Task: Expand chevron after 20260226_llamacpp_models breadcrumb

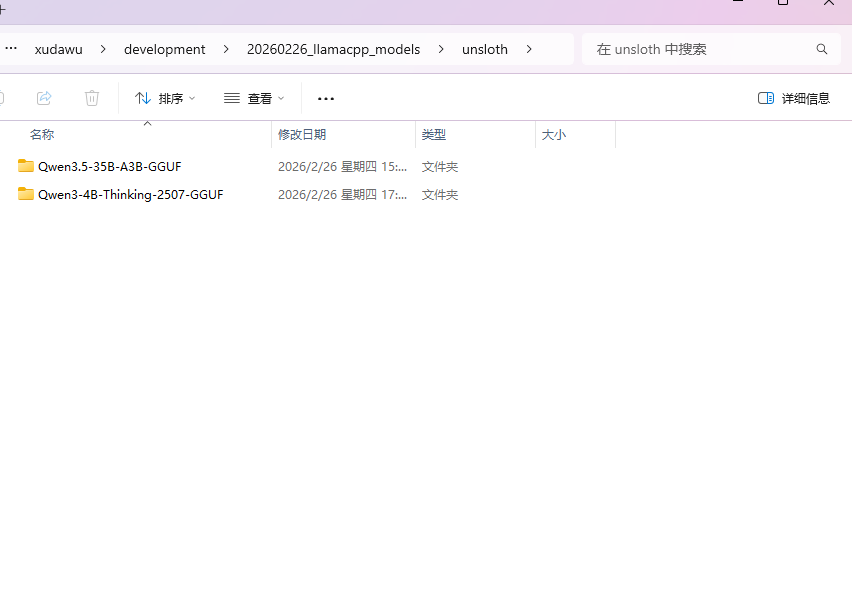Action: [x=441, y=49]
